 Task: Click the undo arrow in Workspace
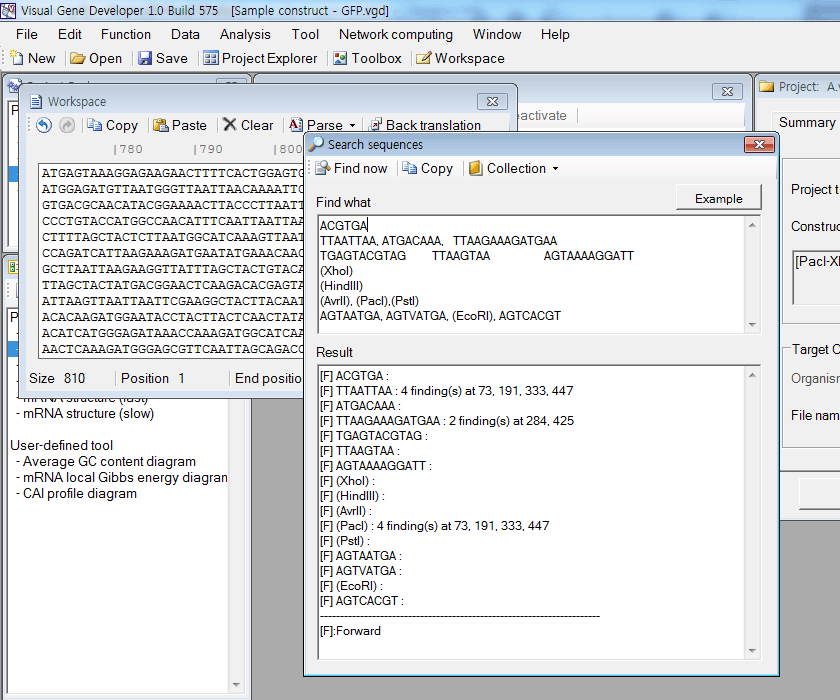coord(44,125)
